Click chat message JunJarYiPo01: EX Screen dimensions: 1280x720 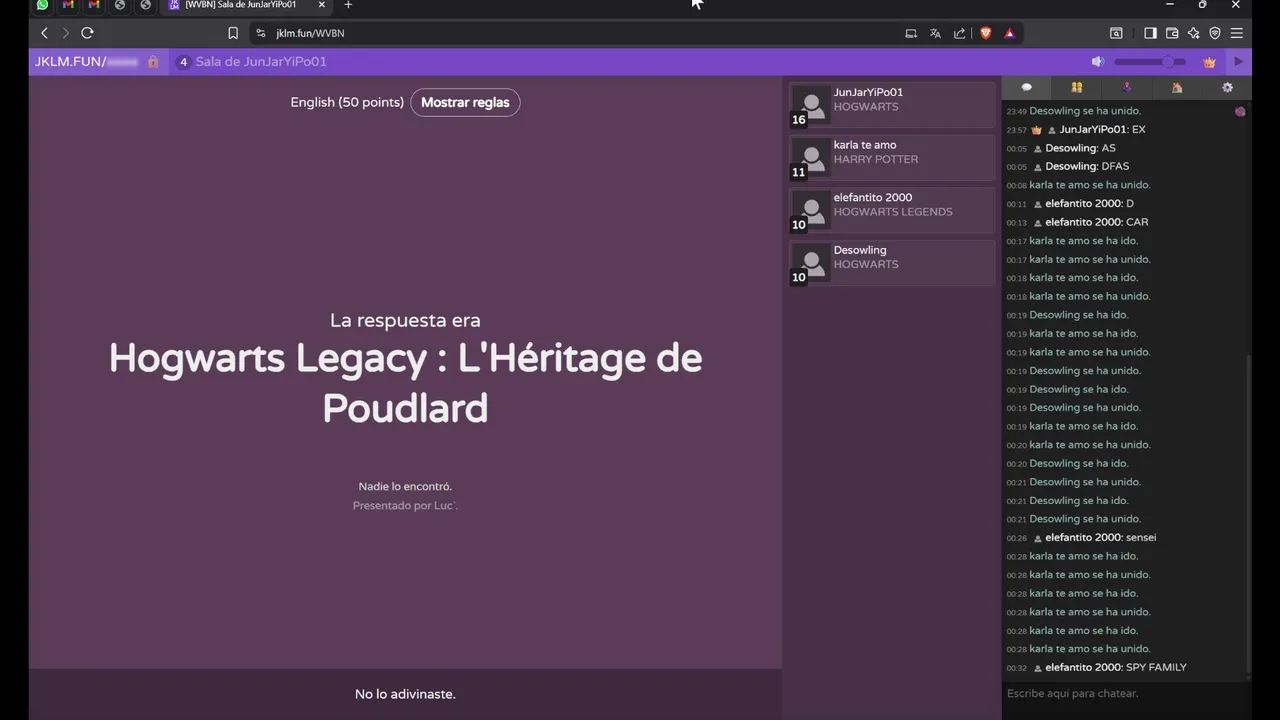(x=1102, y=130)
